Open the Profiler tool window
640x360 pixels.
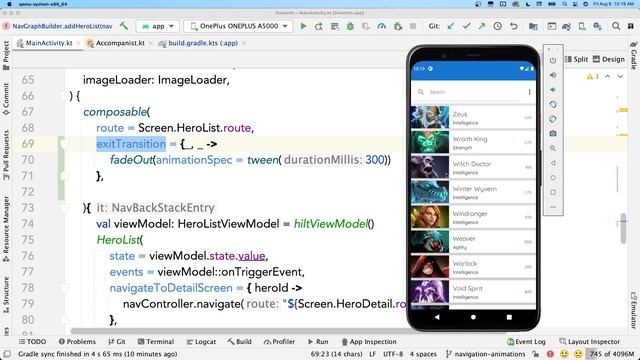(x=279, y=342)
